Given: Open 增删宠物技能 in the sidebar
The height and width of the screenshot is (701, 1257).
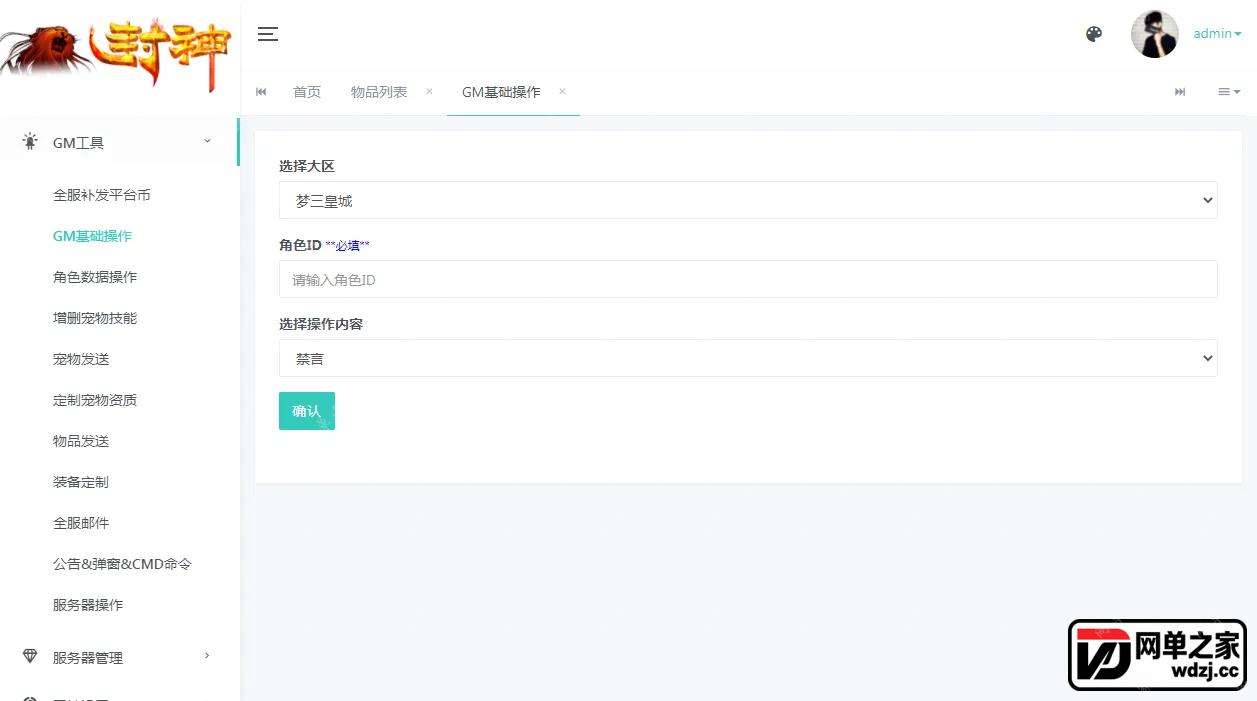Looking at the screenshot, I should coord(95,318).
